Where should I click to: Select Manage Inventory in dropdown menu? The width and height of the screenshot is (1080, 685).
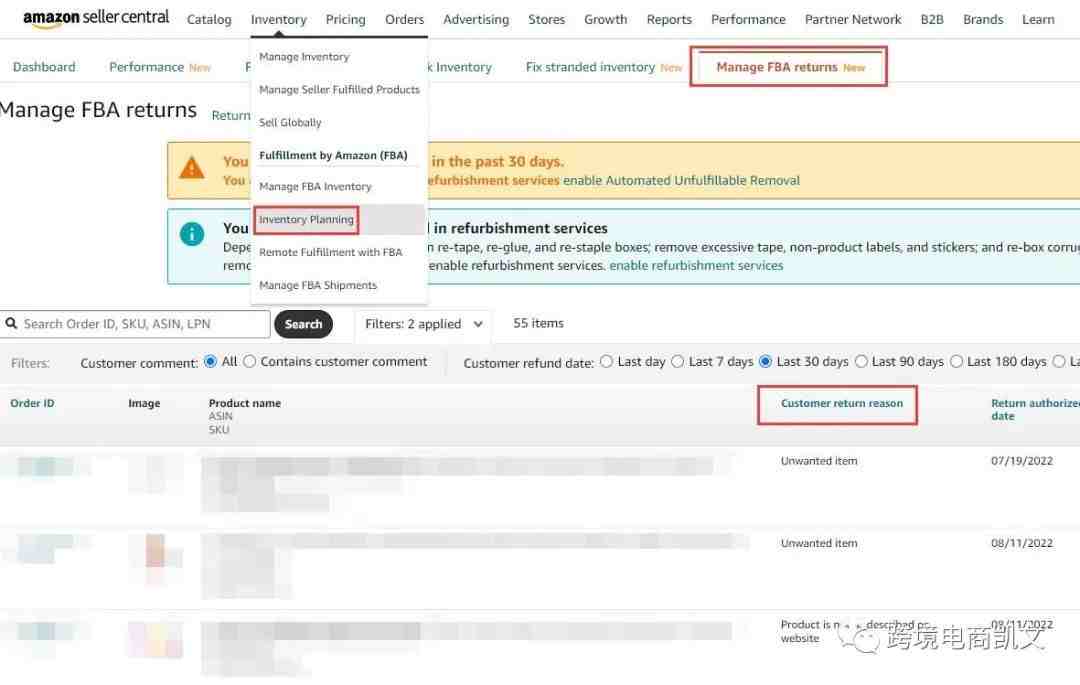tap(304, 56)
